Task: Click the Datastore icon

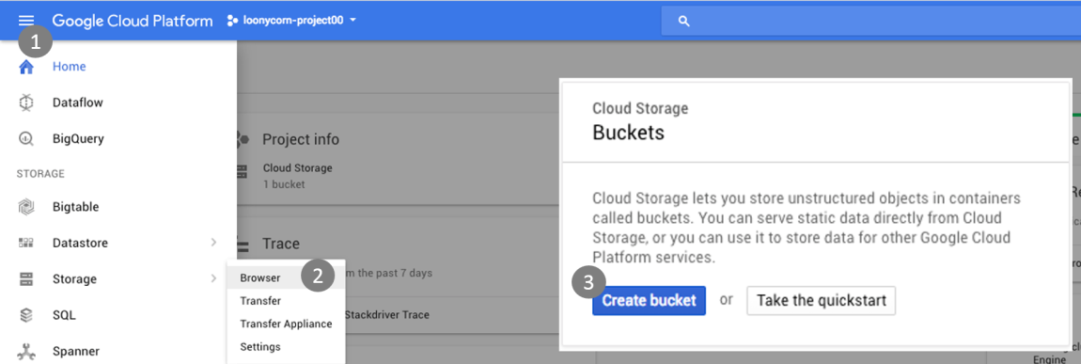Action: pyautogui.click(x=26, y=243)
